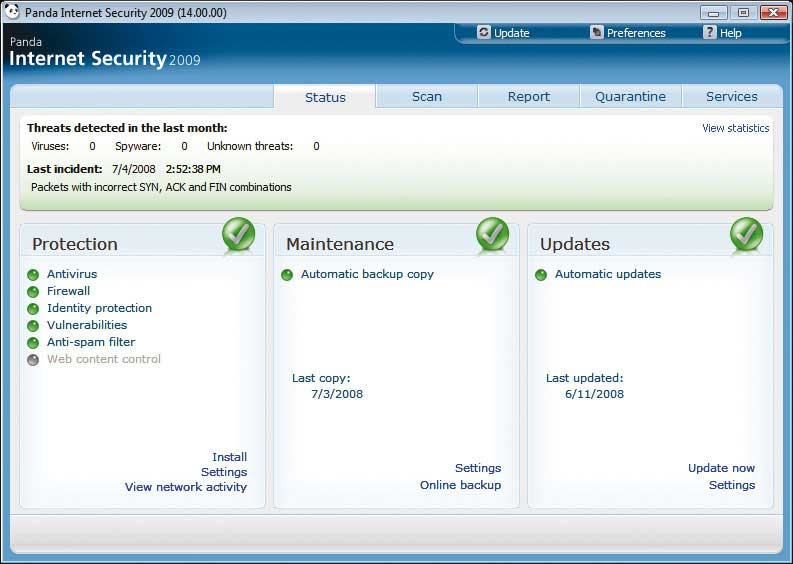Click green status dot beside Antivirus
The image size is (793, 564).
(x=33, y=275)
